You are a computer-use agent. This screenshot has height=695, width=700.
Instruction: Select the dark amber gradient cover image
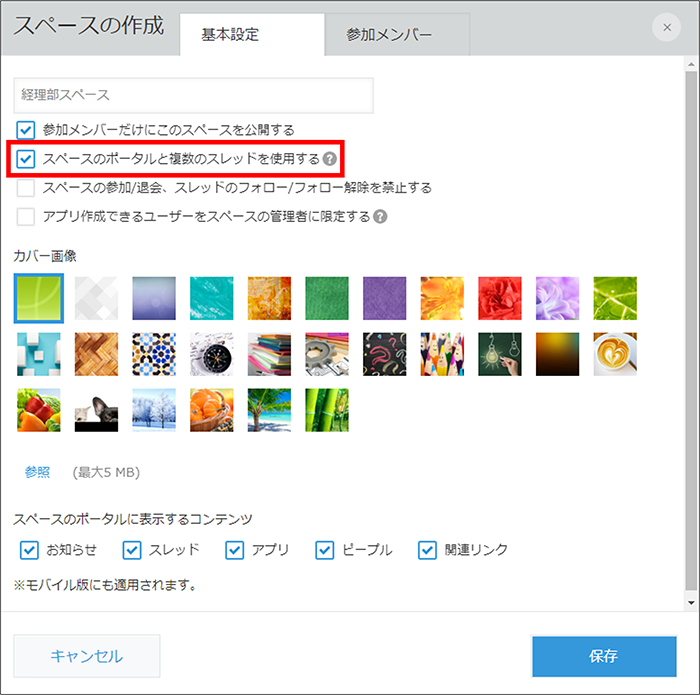click(557, 354)
